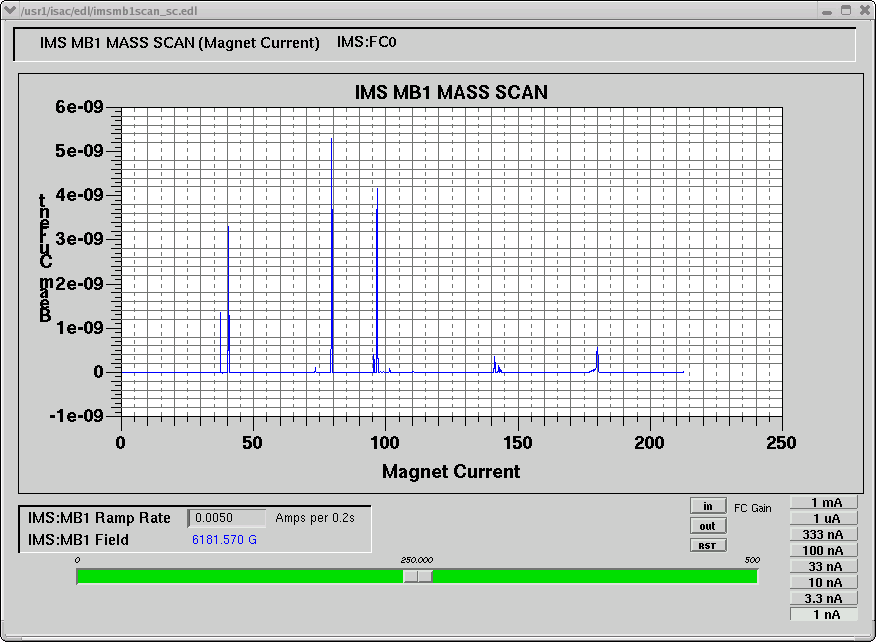This screenshot has height=642, width=876.
Task: Choose the 333 nA gain setting
Action: [x=826, y=534]
